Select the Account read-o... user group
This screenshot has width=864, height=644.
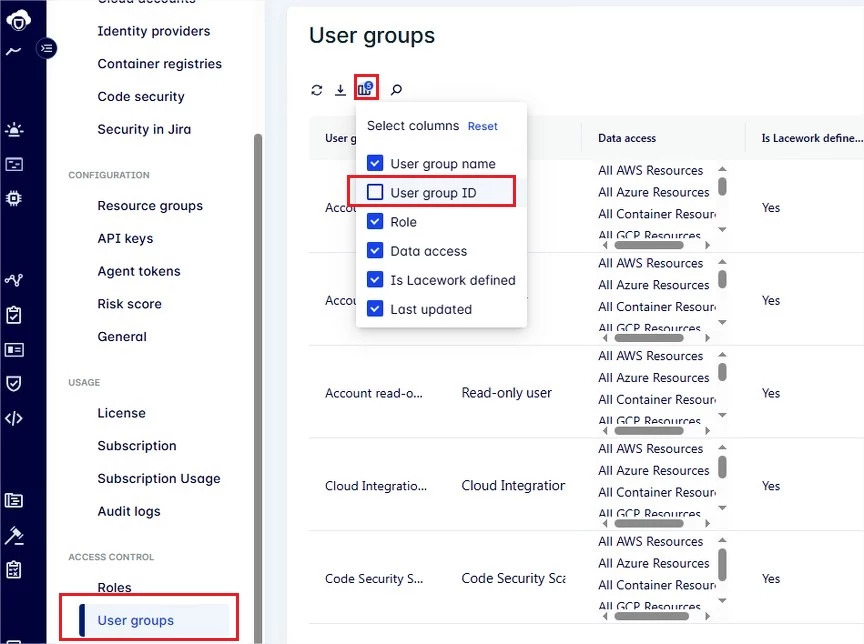[374, 393]
